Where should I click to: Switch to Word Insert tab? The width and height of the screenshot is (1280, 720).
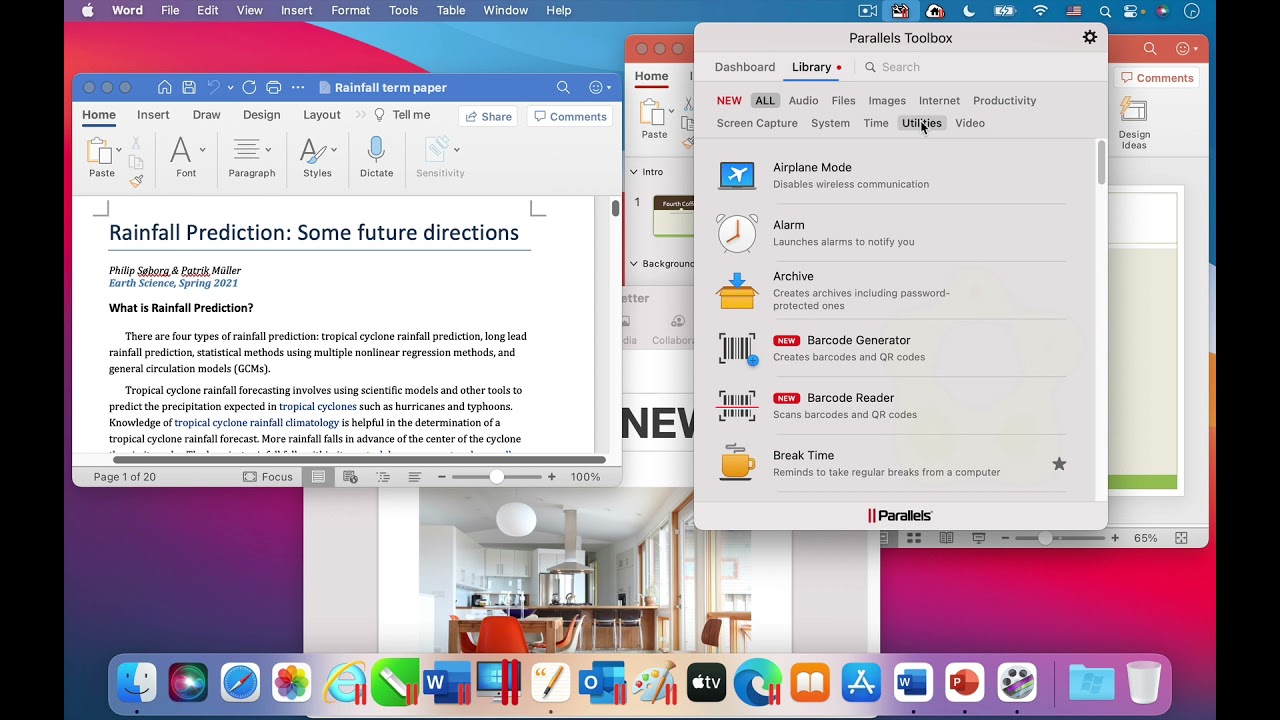tap(153, 115)
